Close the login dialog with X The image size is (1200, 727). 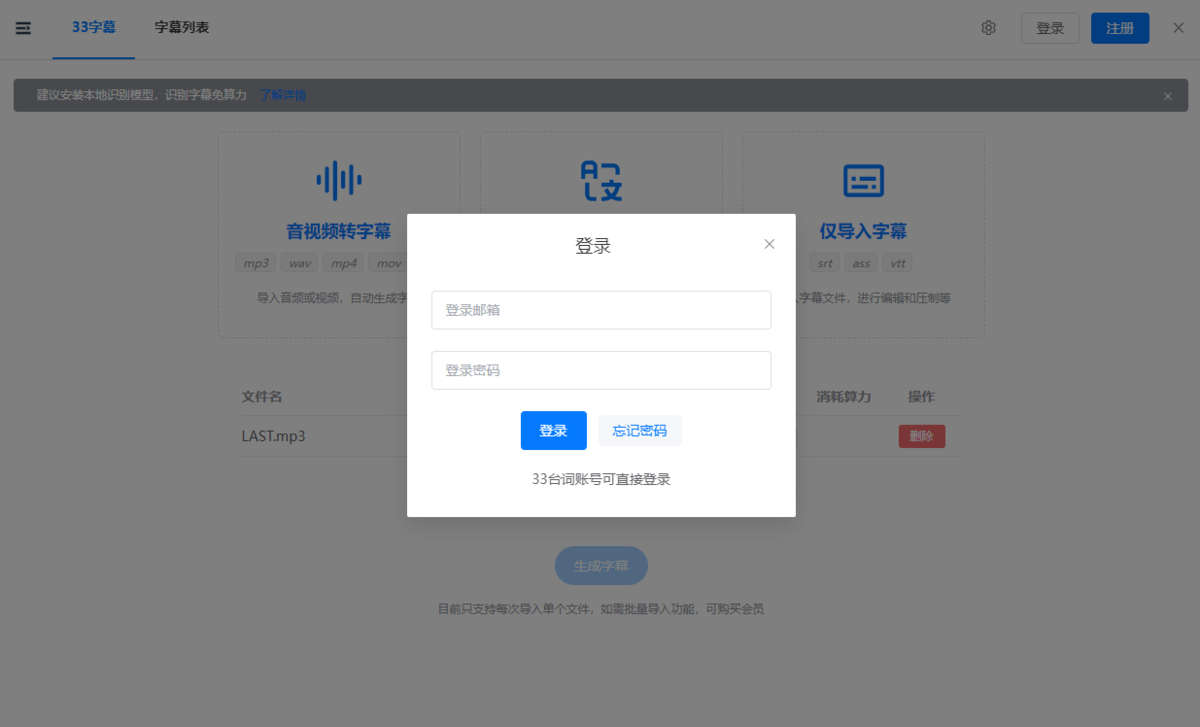(x=769, y=244)
